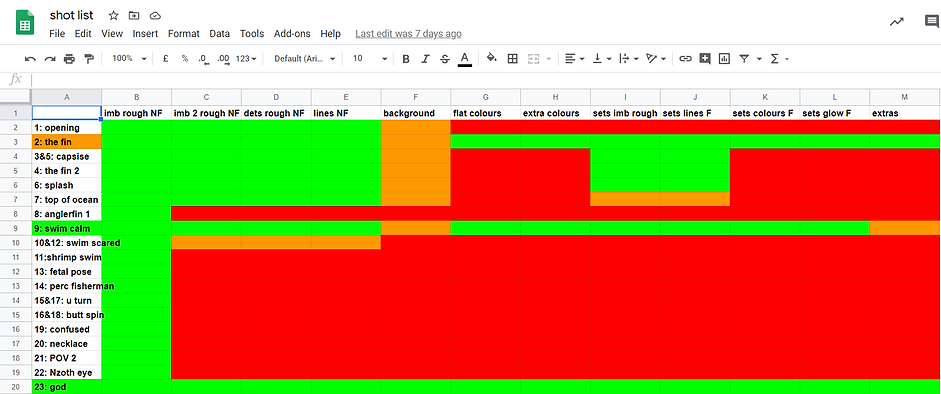
Task: Open the font size dropdown
Action: click(x=370, y=59)
